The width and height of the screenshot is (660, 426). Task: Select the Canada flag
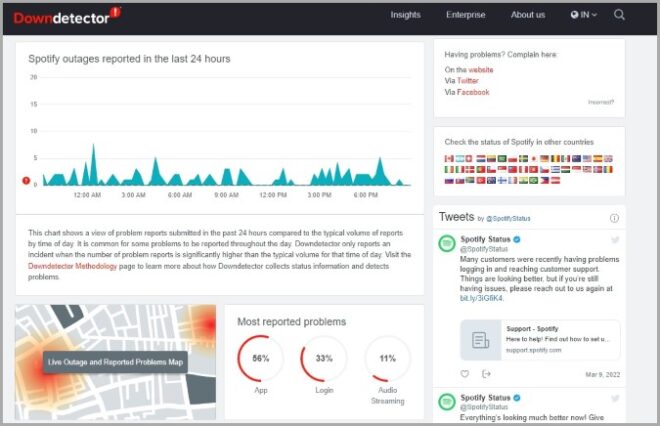(x=449, y=159)
